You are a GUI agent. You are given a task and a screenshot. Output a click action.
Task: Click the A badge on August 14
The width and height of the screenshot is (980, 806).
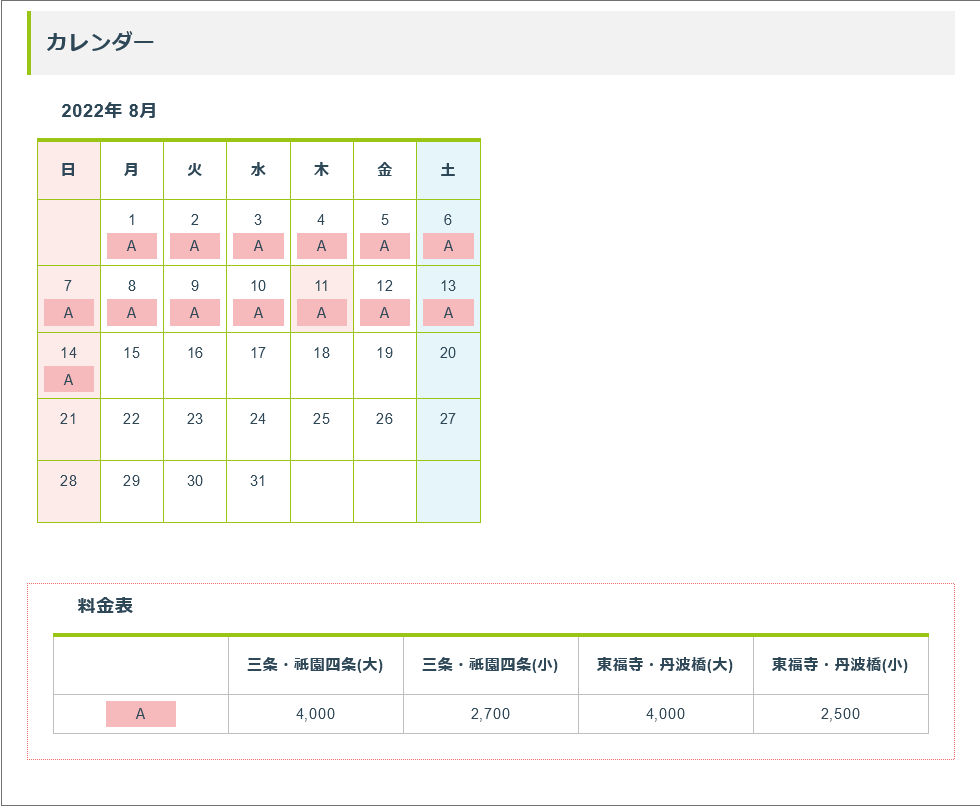point(68,379)
